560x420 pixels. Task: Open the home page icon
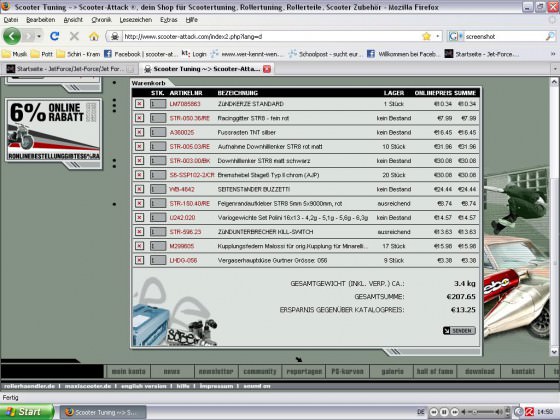coord(94,36)
